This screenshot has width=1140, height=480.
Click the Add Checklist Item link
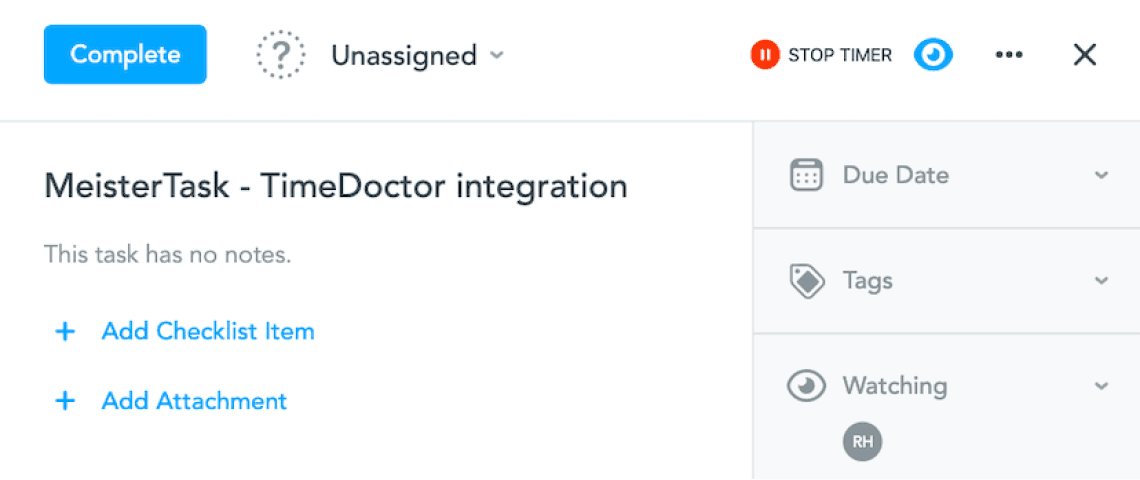208,332
